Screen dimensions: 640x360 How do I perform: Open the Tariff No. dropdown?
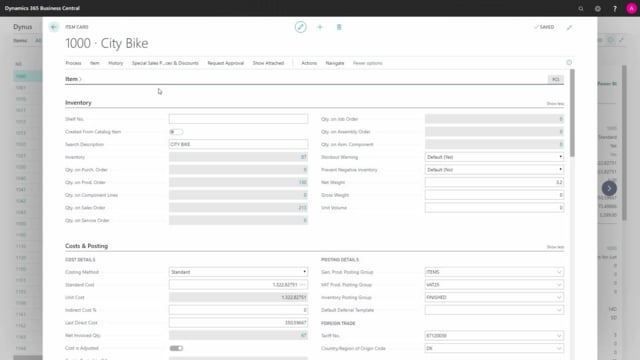coord(559,336)
